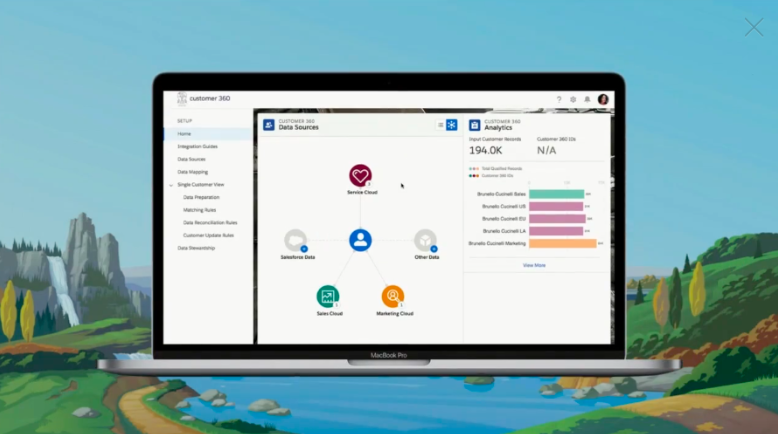Click the Input Customer Records label
The width and height of the screenshot is (778, 434).
[x=495, y=139]
